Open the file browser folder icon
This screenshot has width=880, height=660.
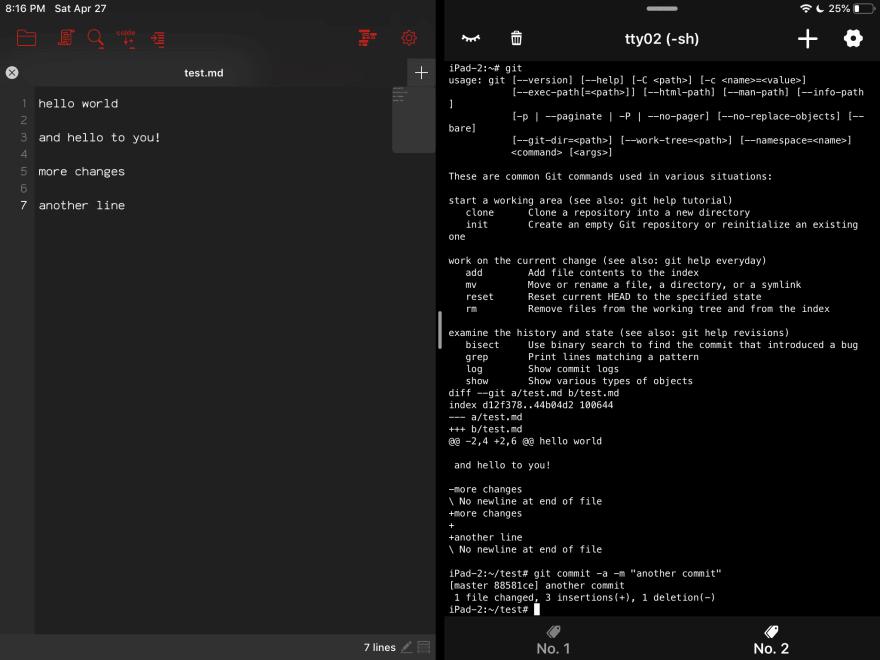tap(26, 39)
